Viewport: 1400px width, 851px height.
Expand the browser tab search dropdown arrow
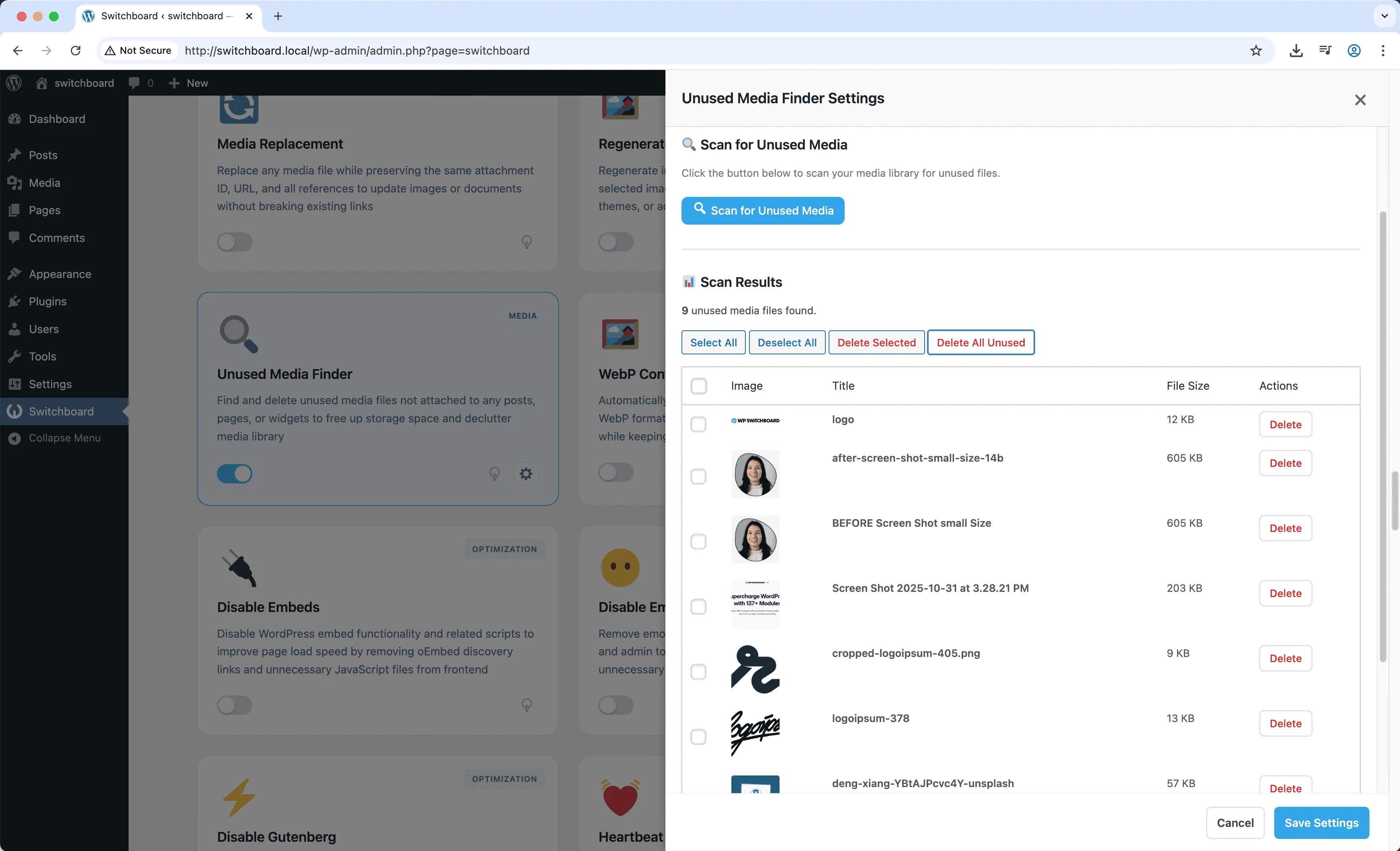[1384, 16]
